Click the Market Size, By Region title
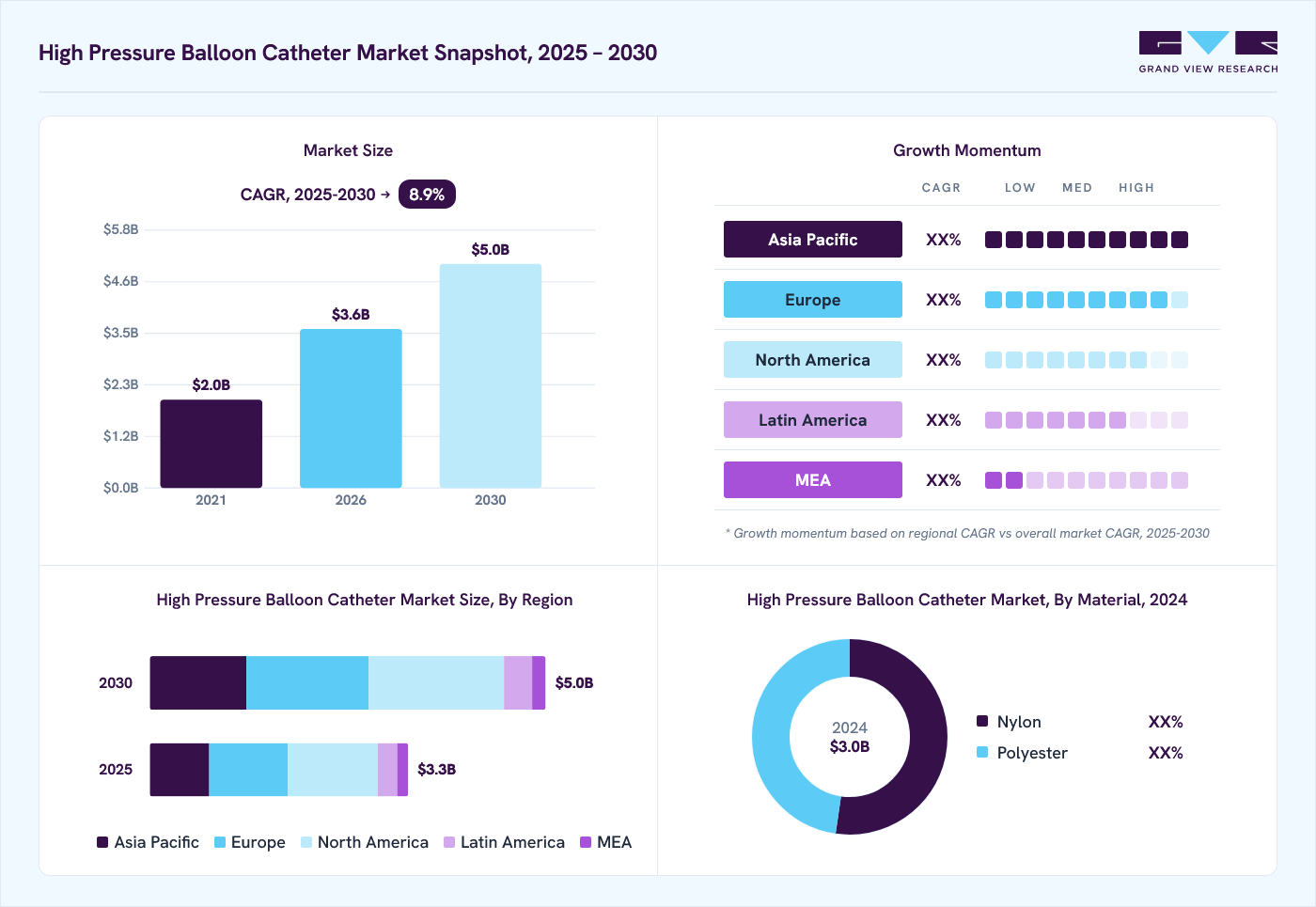The height and width of the screenshot is (907, 1316). click(365, 600)
